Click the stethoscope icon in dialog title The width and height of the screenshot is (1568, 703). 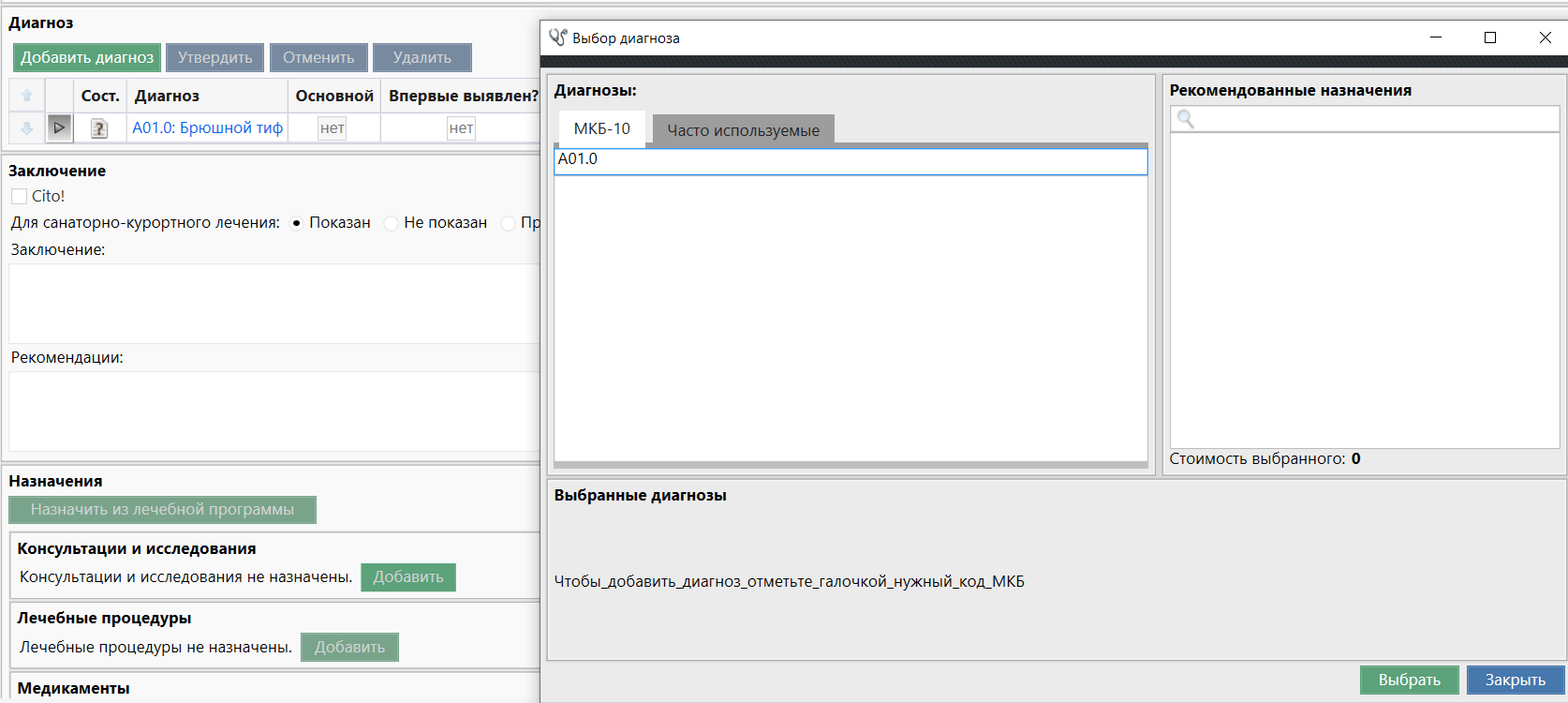(x=558, y=37)
